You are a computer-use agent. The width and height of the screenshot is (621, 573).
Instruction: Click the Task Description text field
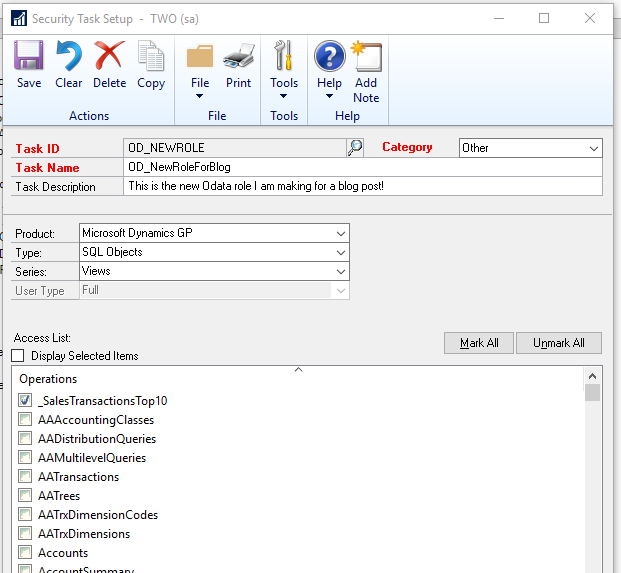tap(363, 186)
